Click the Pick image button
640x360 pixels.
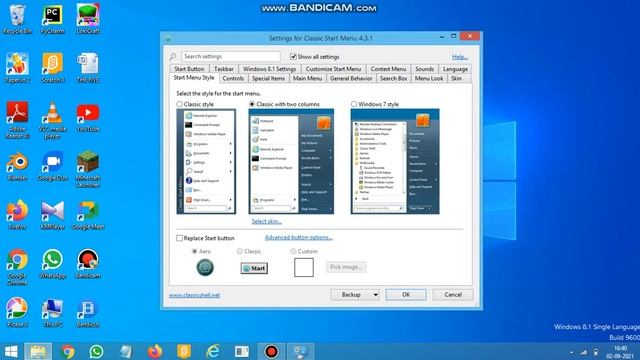346,267
